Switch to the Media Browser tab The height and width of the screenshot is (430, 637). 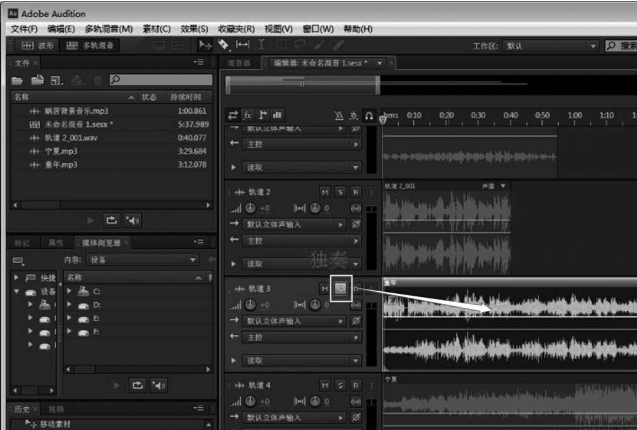[105, 242]
